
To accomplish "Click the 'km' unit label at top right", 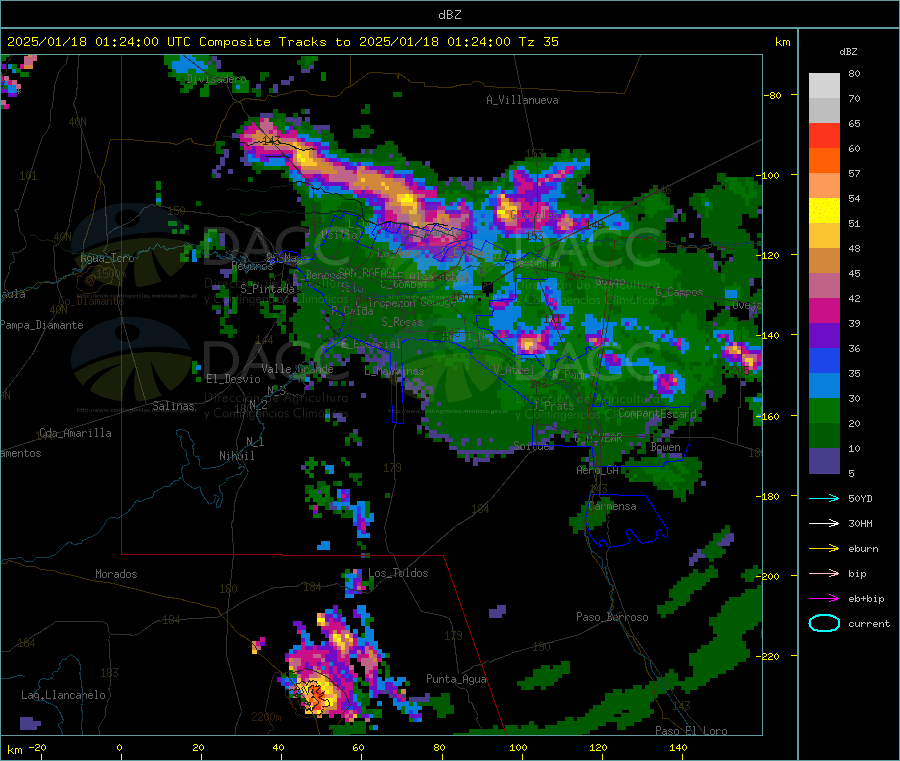I will pos(782,42).
